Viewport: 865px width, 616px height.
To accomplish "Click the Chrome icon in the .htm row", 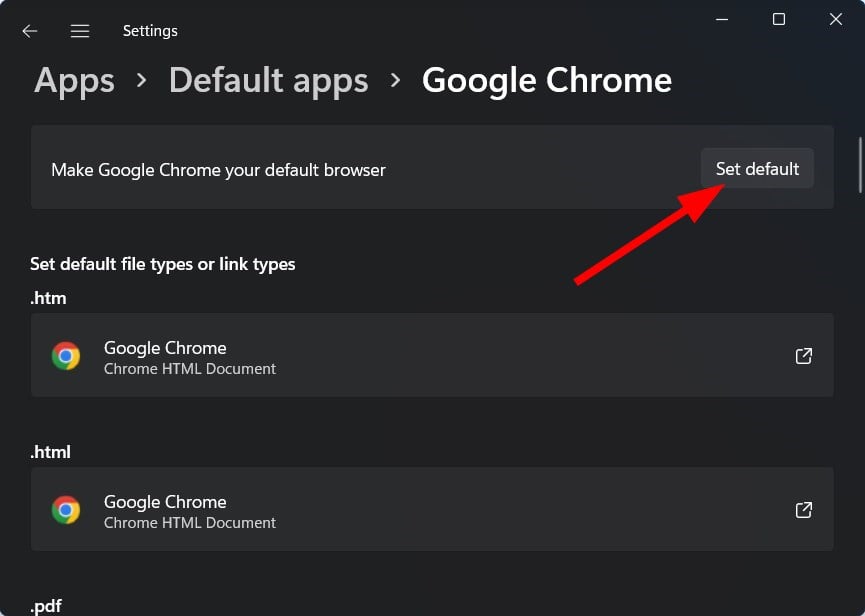I will [66, 356].
